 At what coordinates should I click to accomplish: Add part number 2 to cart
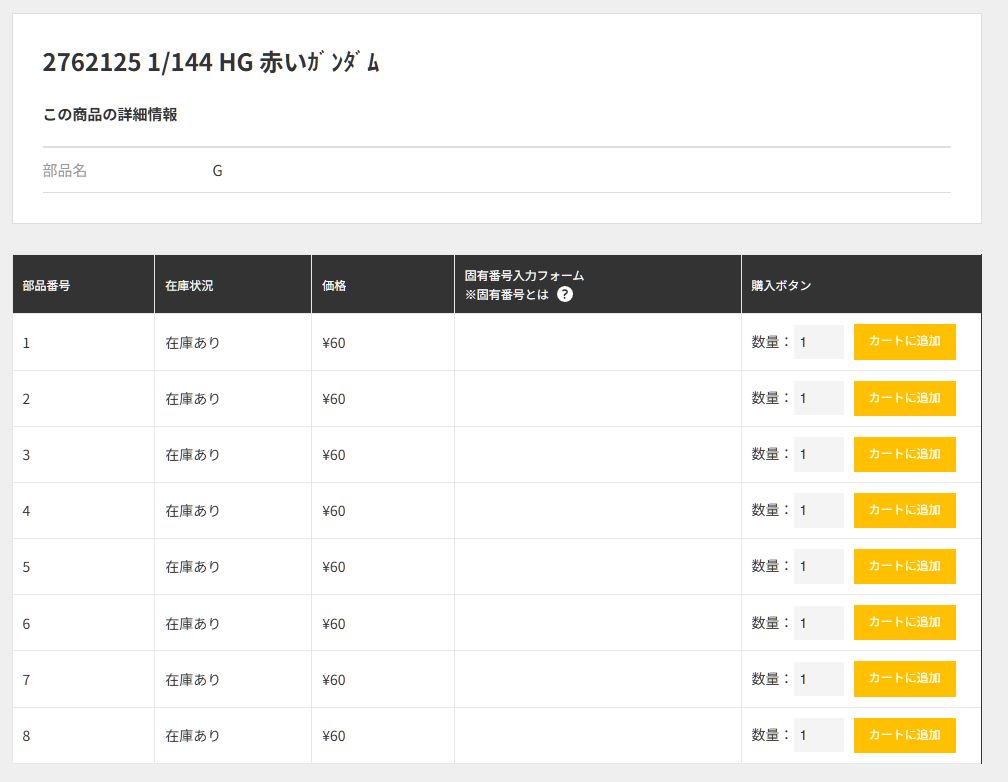904,398
